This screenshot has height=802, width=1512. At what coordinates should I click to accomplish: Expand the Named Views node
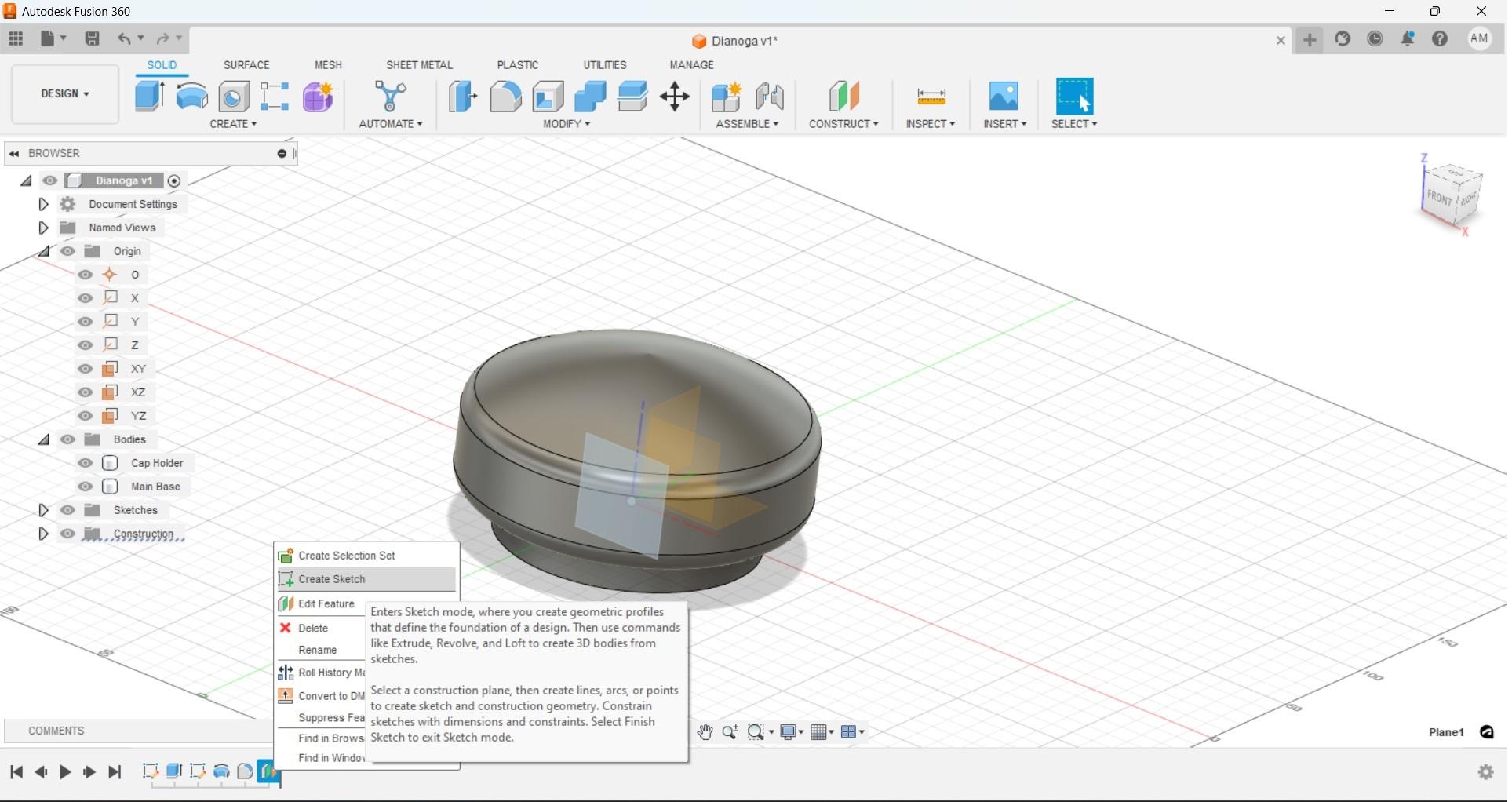pyautogui.click(x=43, y=228)
